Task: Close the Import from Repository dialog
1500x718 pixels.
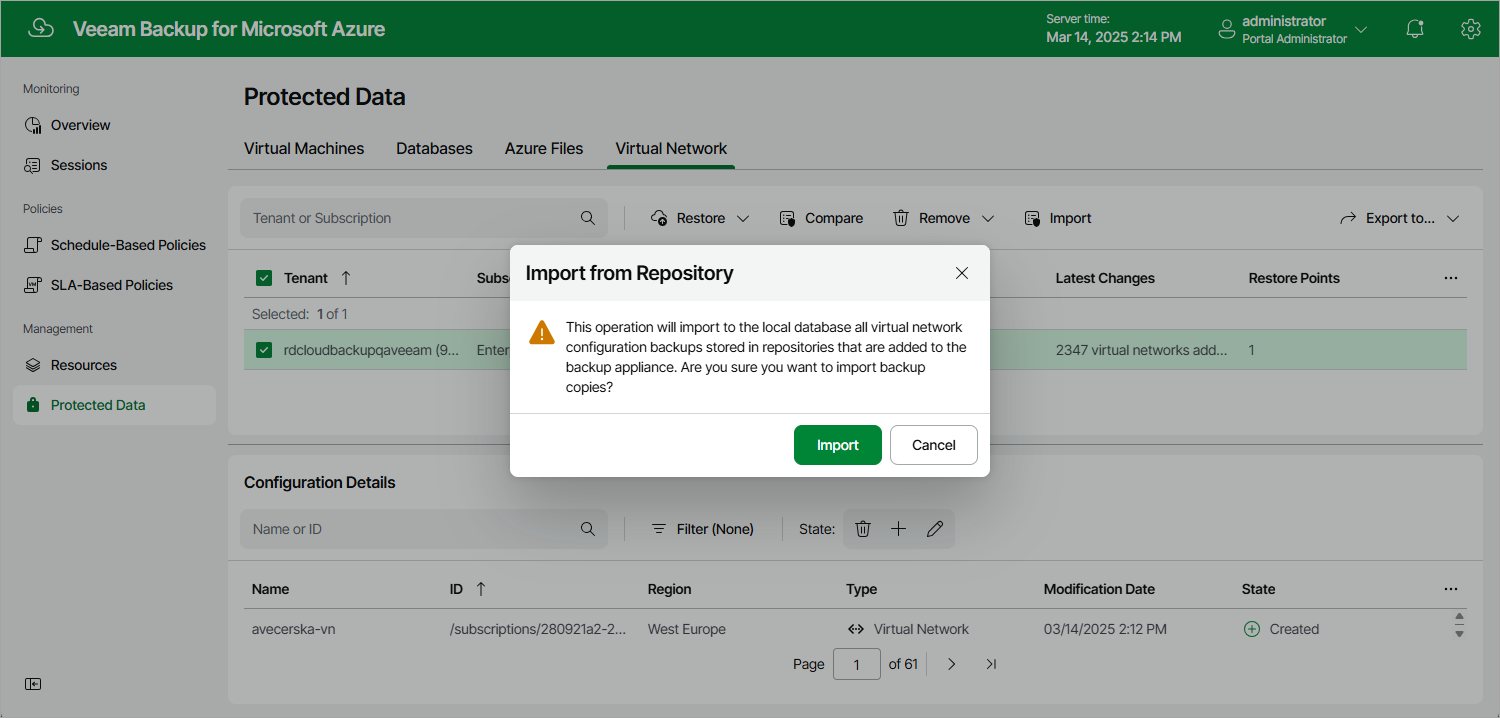Action: [x=962, y=273]
